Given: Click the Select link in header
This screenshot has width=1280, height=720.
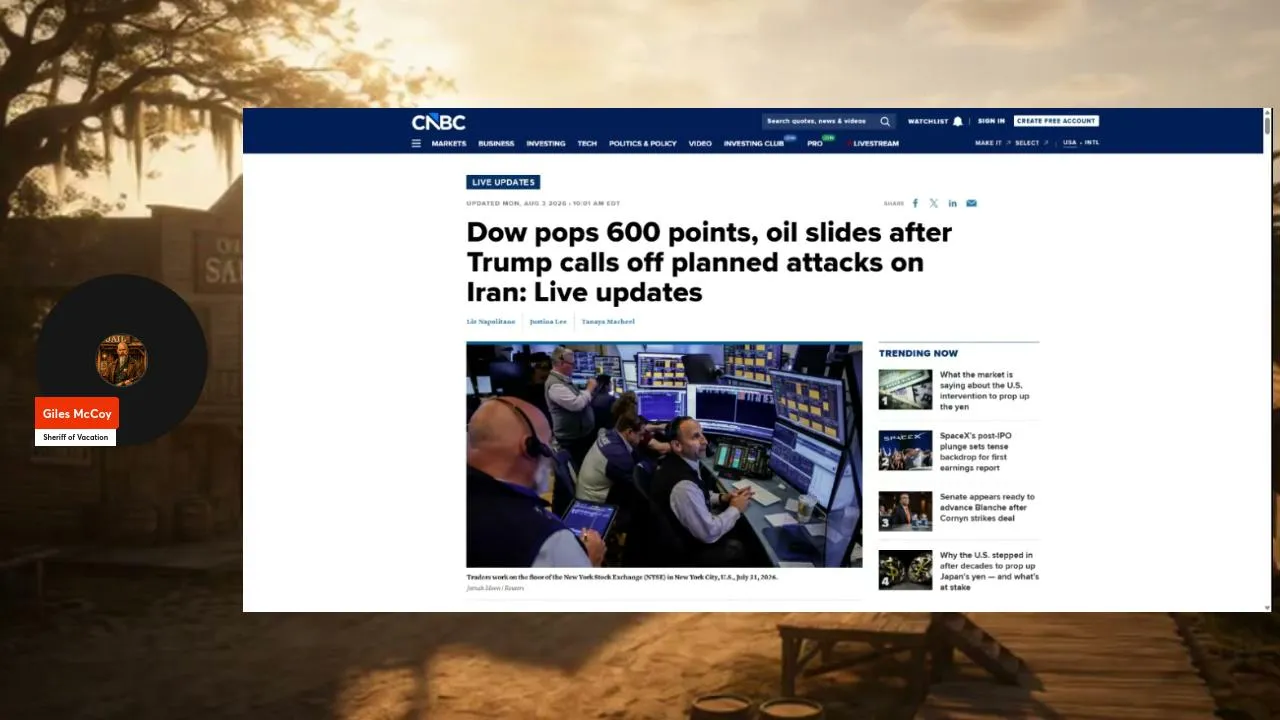Looking at the screenshot, I should pos(1027,143).
